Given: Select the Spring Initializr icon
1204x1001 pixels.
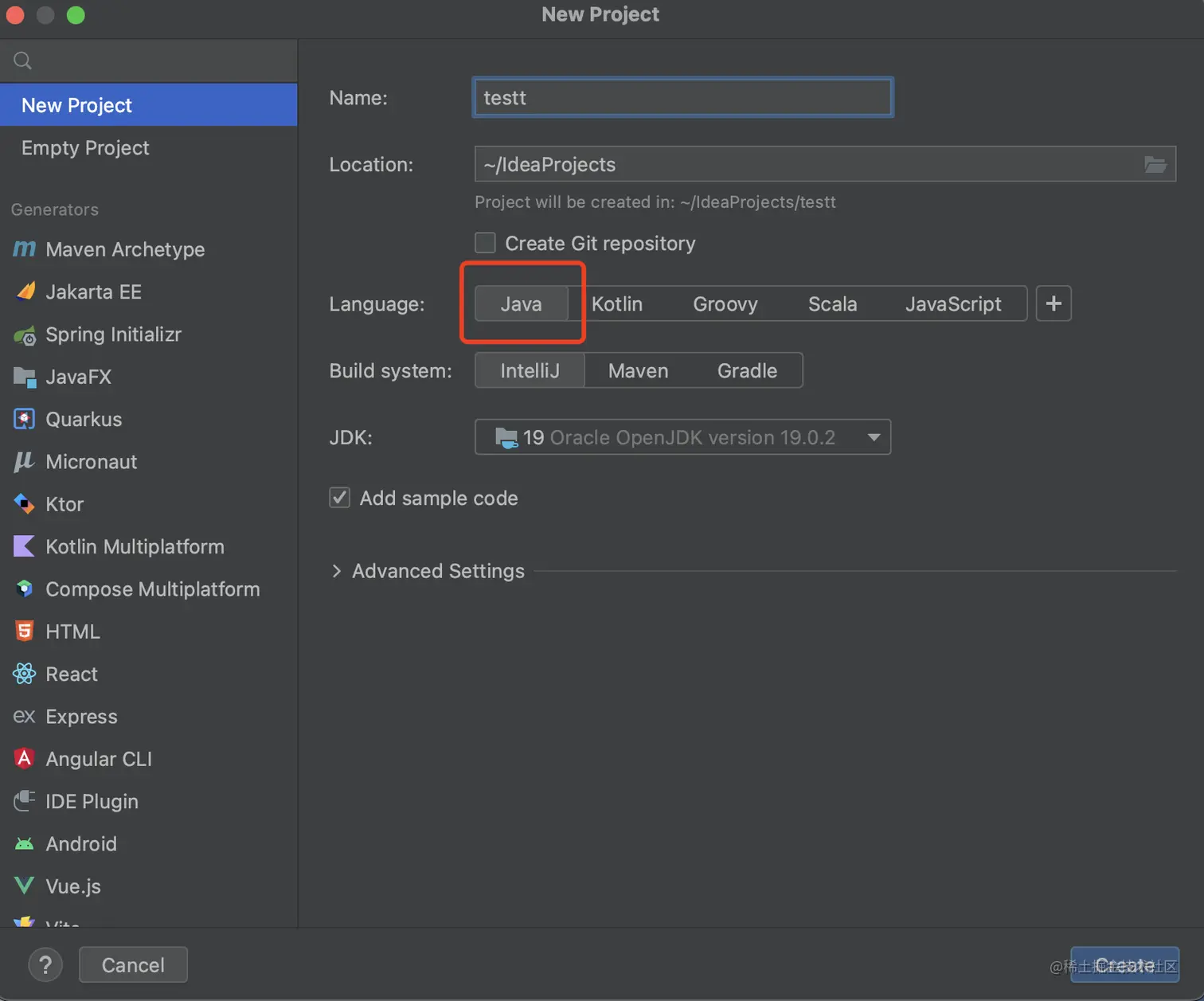Looking at the screenshot, I should coord(25,334).
